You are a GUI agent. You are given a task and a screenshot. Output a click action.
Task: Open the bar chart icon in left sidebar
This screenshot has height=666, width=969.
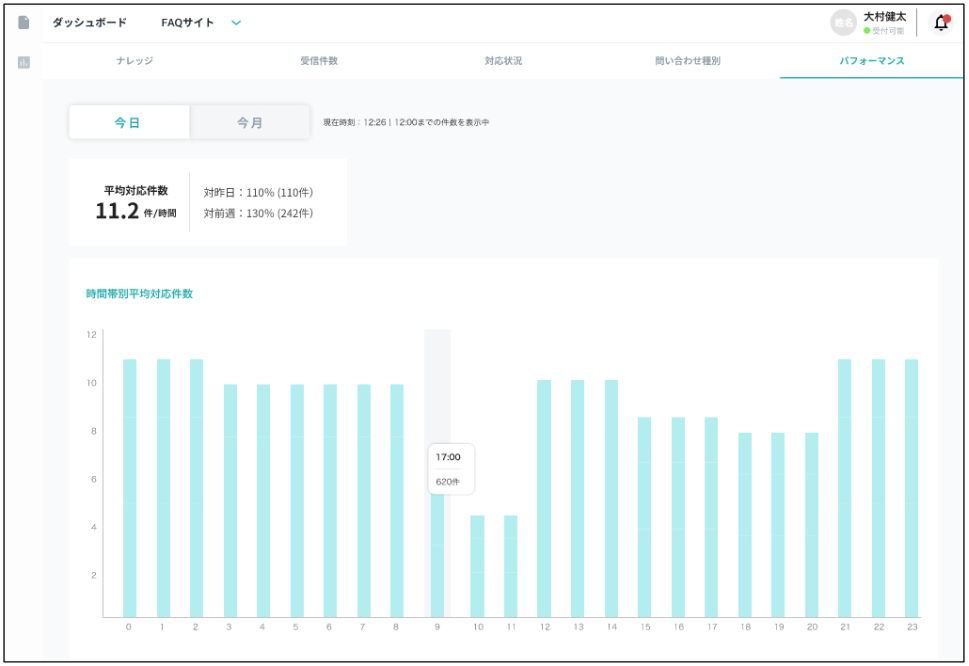pyautogui.click(x=24, y=62)
